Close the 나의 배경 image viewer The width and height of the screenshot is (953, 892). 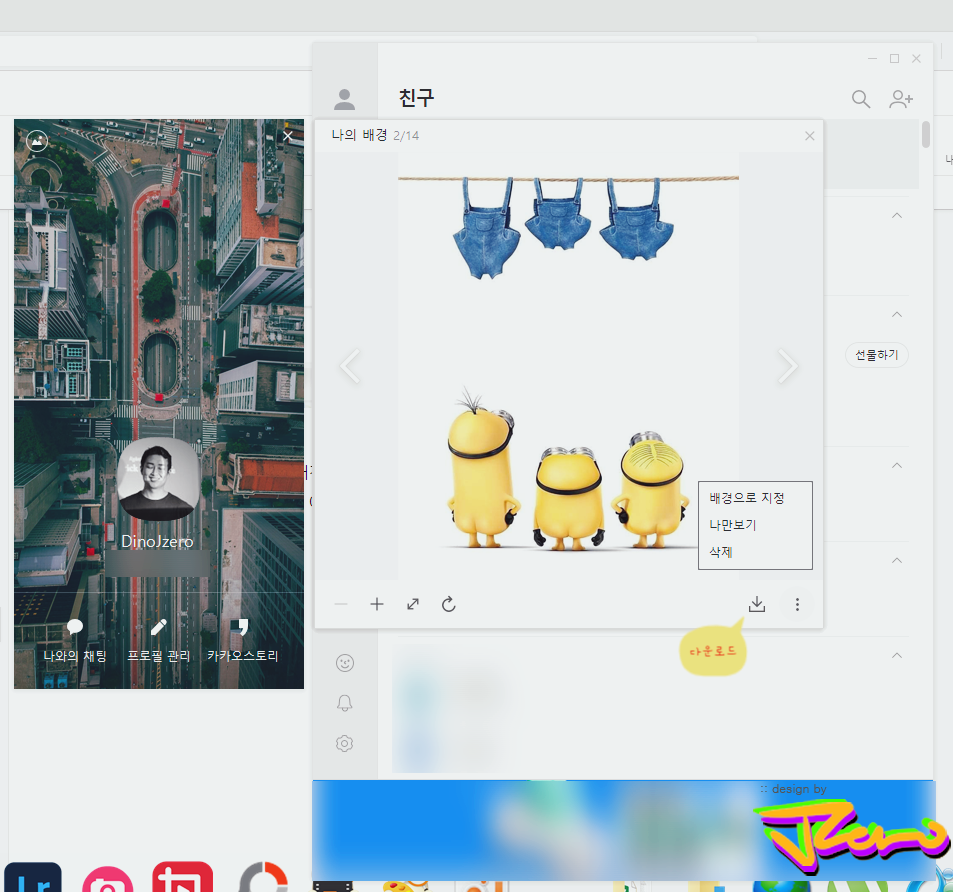point(810,136)
